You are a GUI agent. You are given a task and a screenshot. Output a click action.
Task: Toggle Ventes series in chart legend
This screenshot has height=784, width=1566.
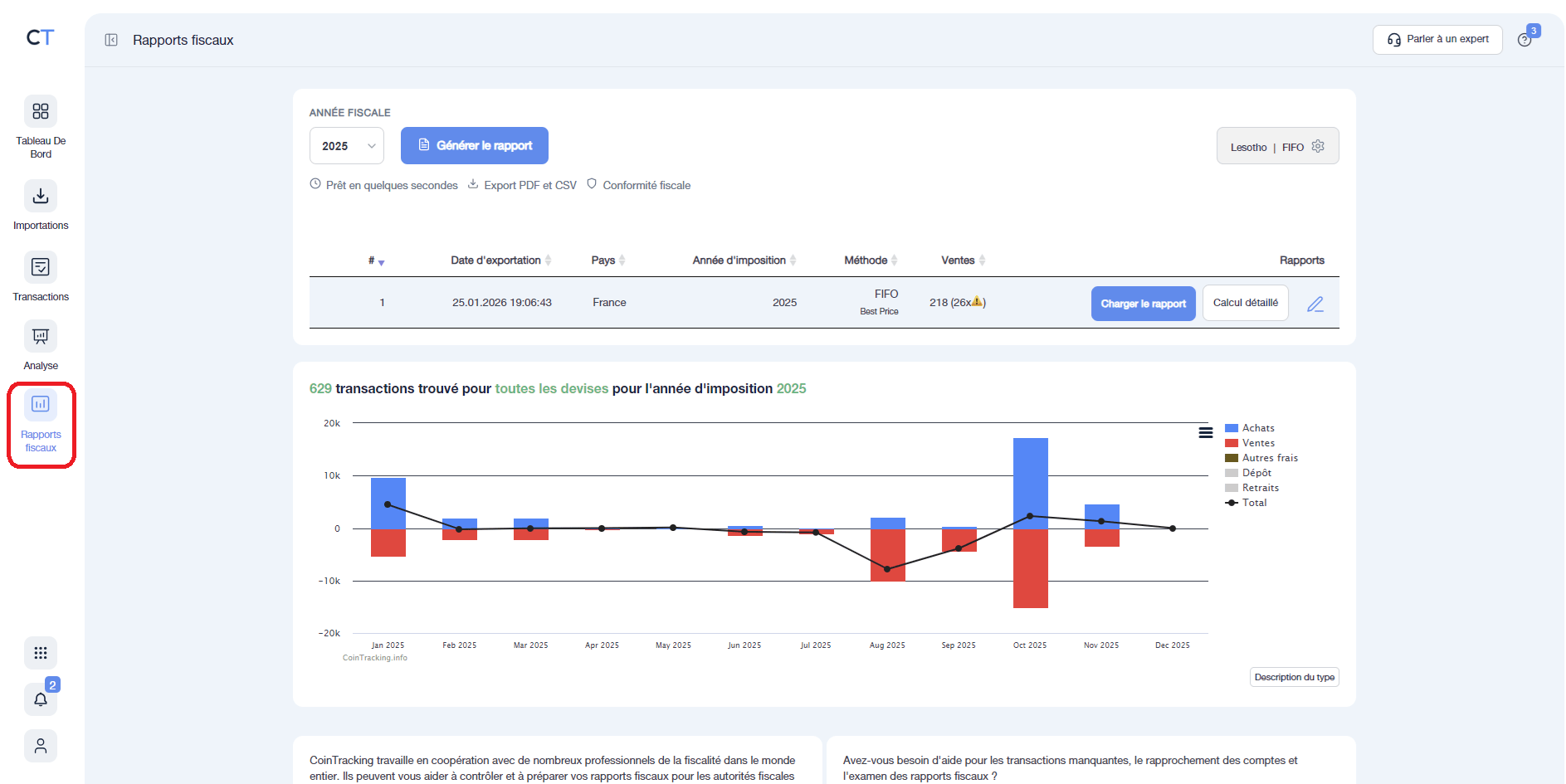pos(1257,443)
